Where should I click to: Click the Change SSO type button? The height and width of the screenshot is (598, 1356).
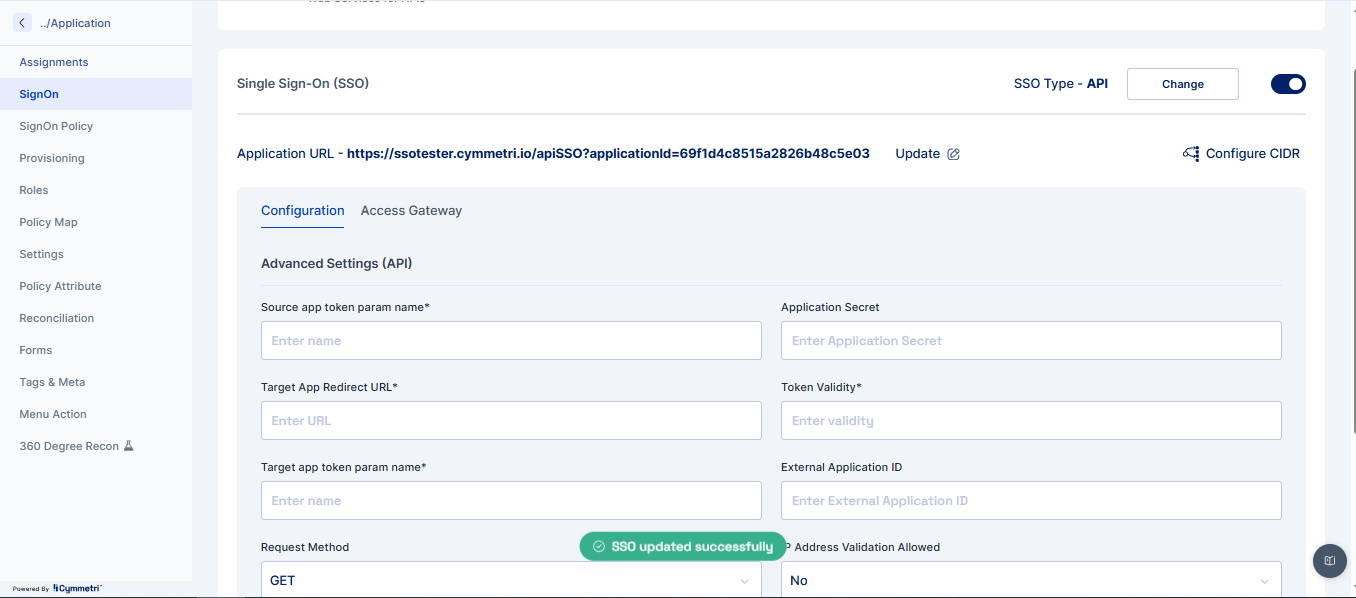pos(1182,84)
